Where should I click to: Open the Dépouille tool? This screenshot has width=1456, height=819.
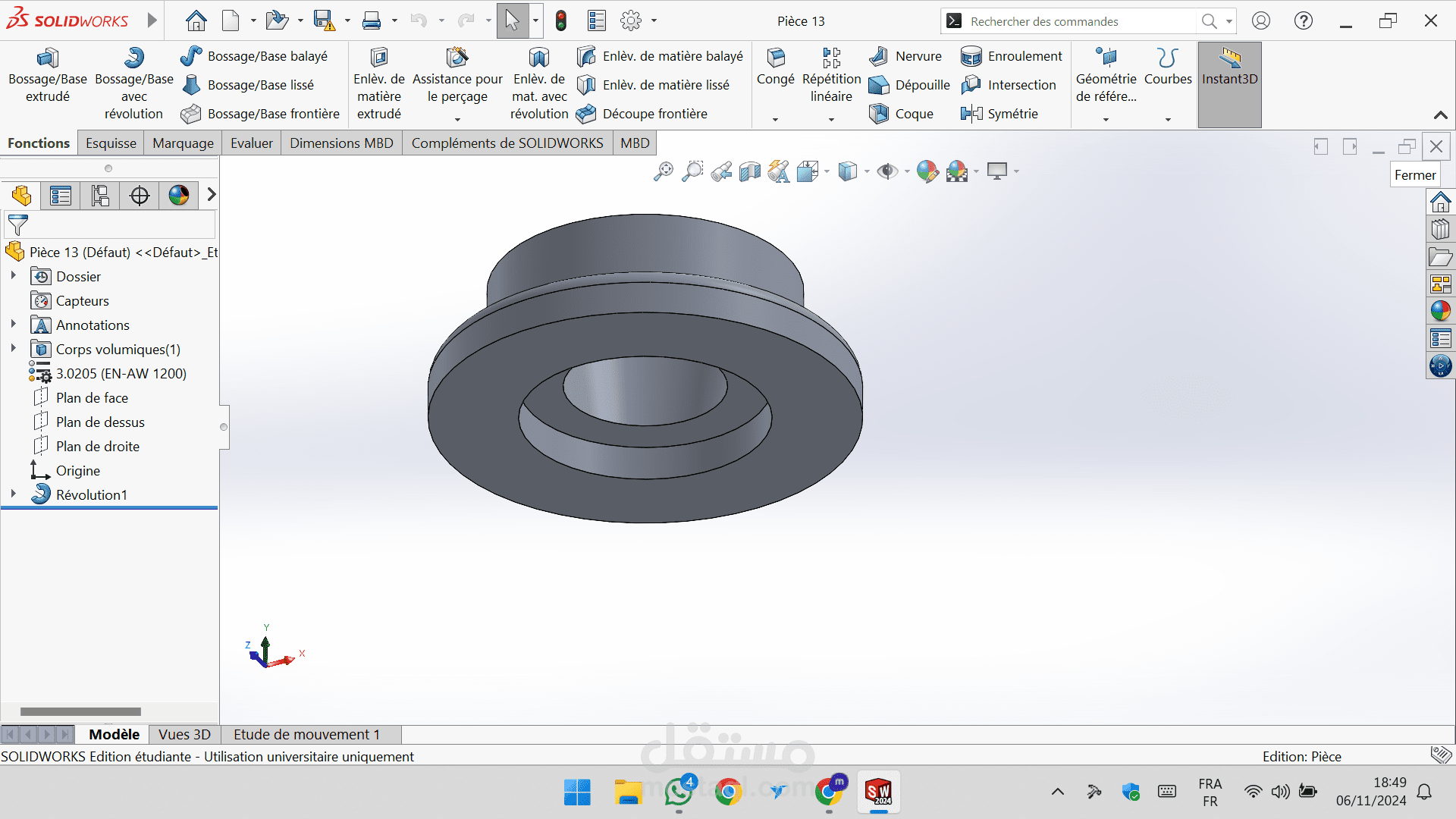pyautogui.click(x=879, y=85)
